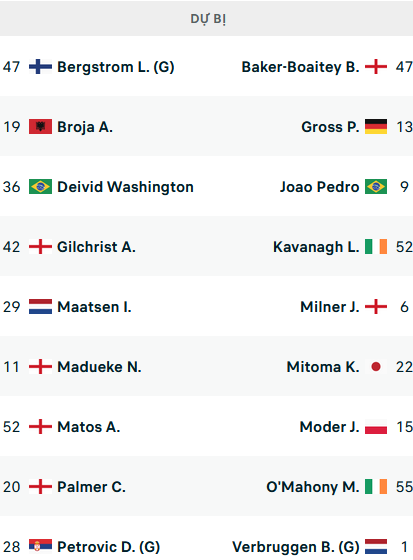Screen dimensions: 413x560
Task: Click Albania flag beside Broja A.
Action: 40,127
